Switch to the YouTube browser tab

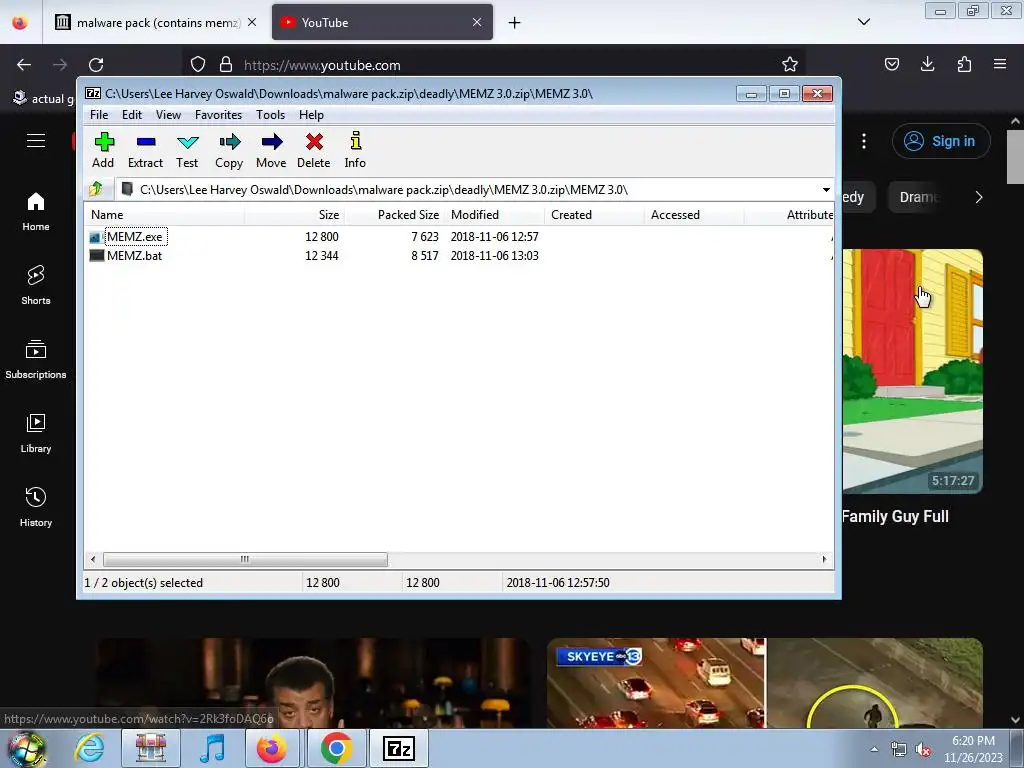(x=382, y=22)
